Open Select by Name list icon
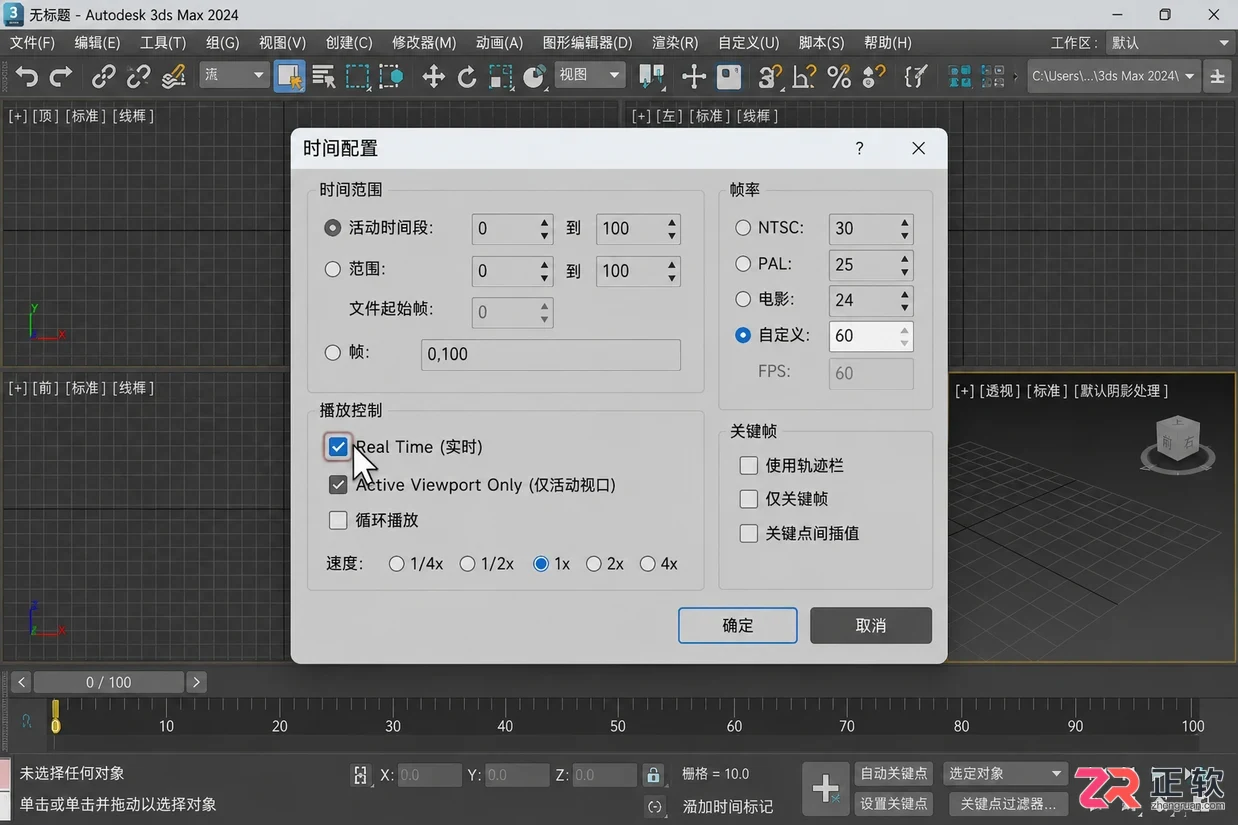The image size is (1238, 825). (323, 77)
